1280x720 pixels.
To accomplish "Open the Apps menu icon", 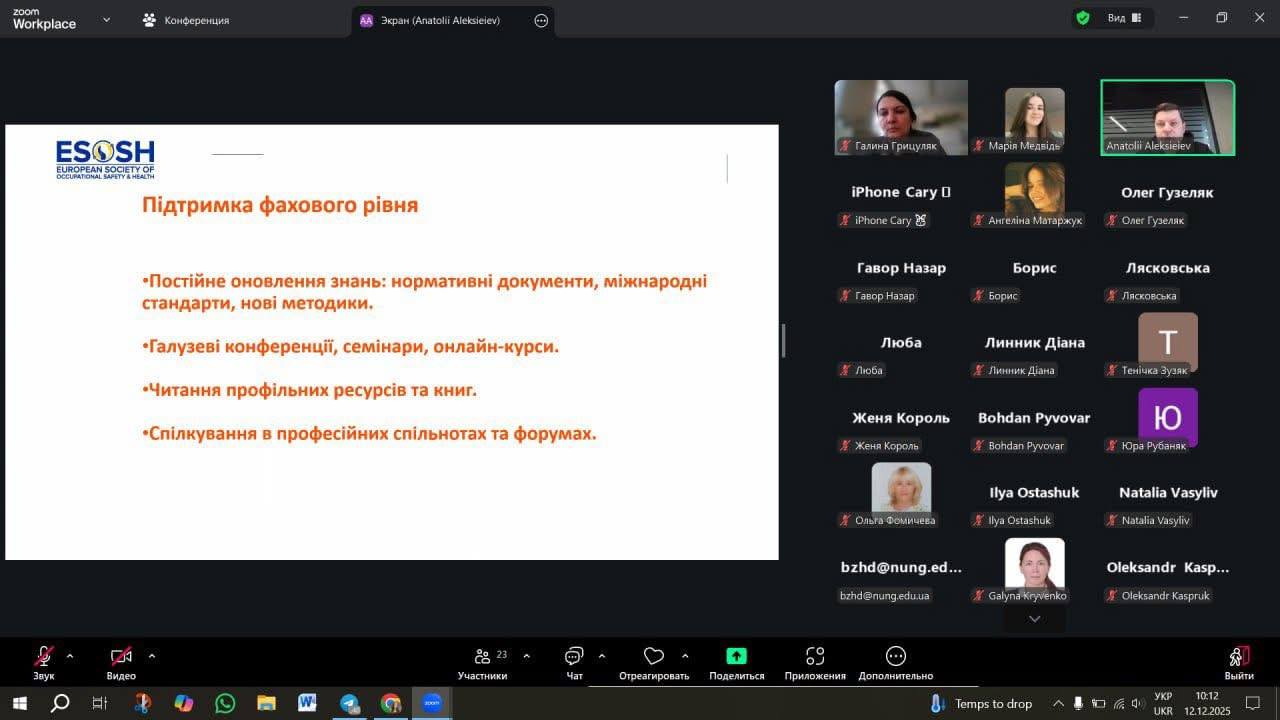I will click(815, 657).
